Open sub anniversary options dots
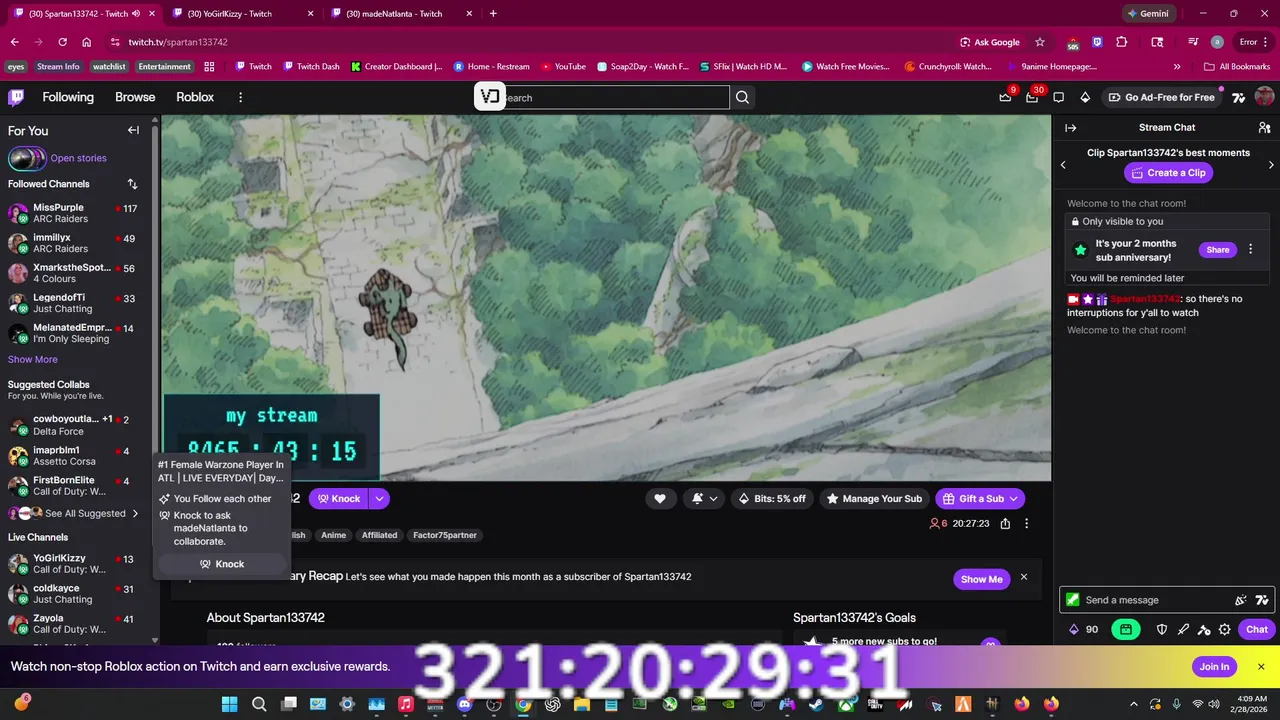Viewport: 1280px width, 720px height. [1250, 249]
